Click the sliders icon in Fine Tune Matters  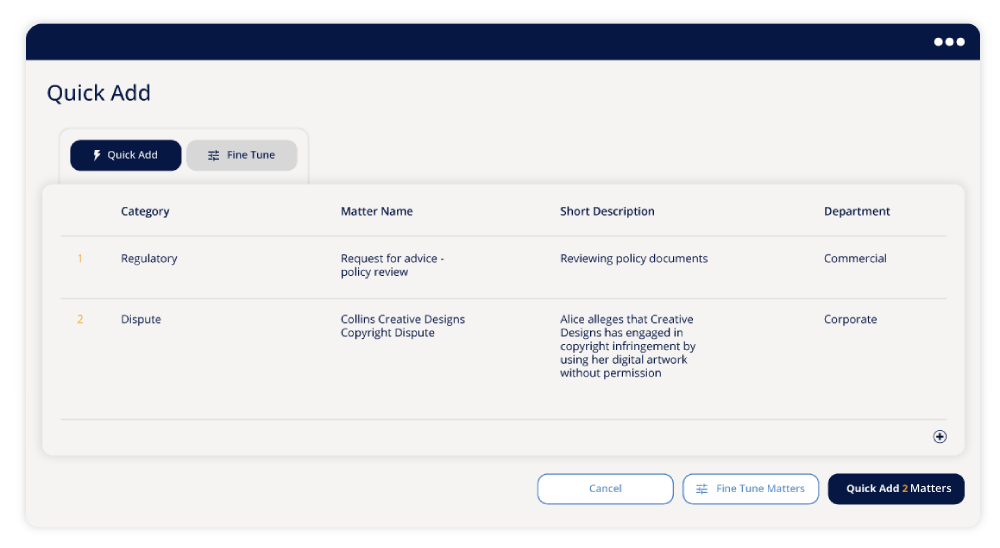[702, 489]
